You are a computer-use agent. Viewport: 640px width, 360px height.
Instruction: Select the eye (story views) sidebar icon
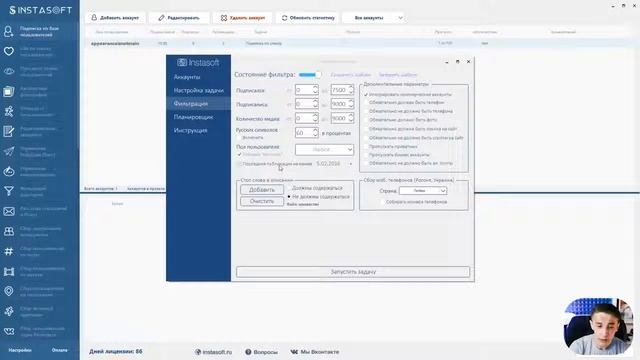tap(9, 71)
